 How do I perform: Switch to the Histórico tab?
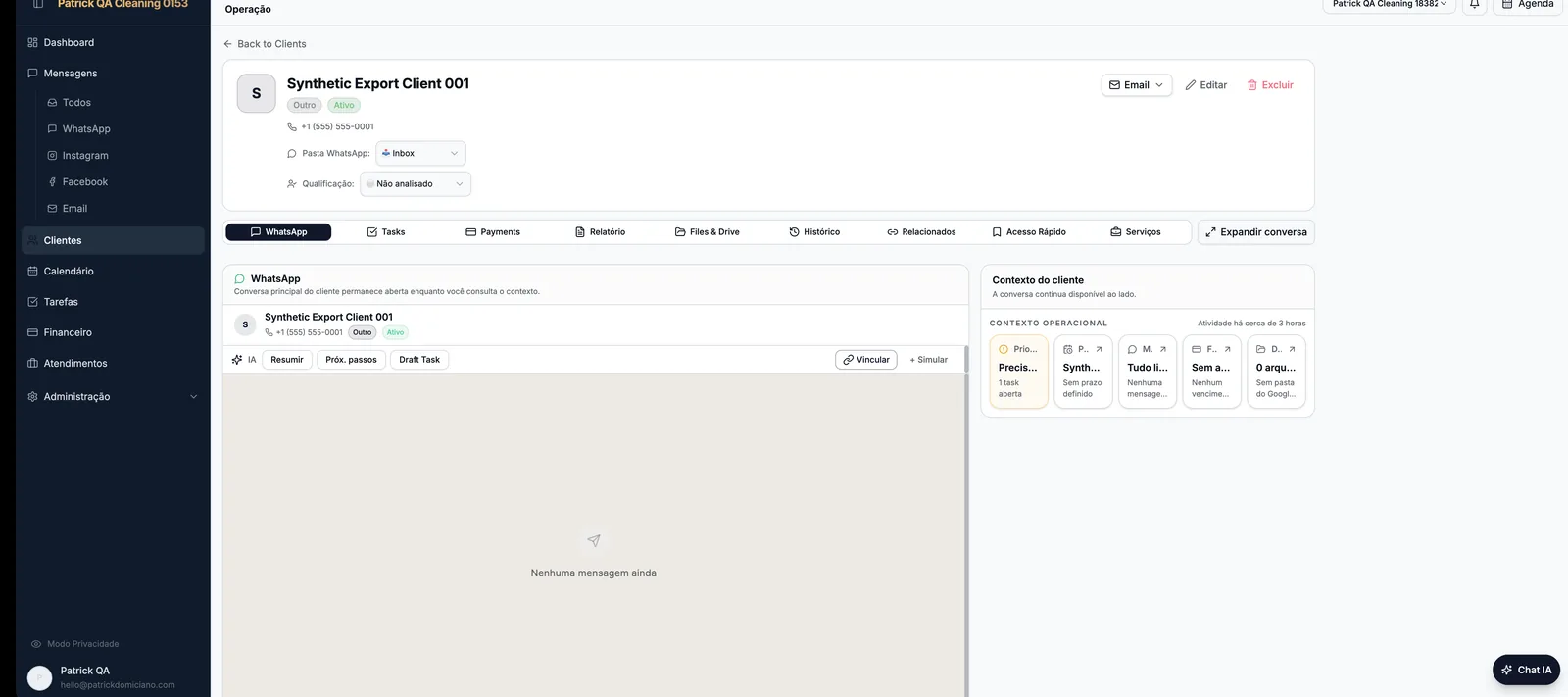click(814, 232)
